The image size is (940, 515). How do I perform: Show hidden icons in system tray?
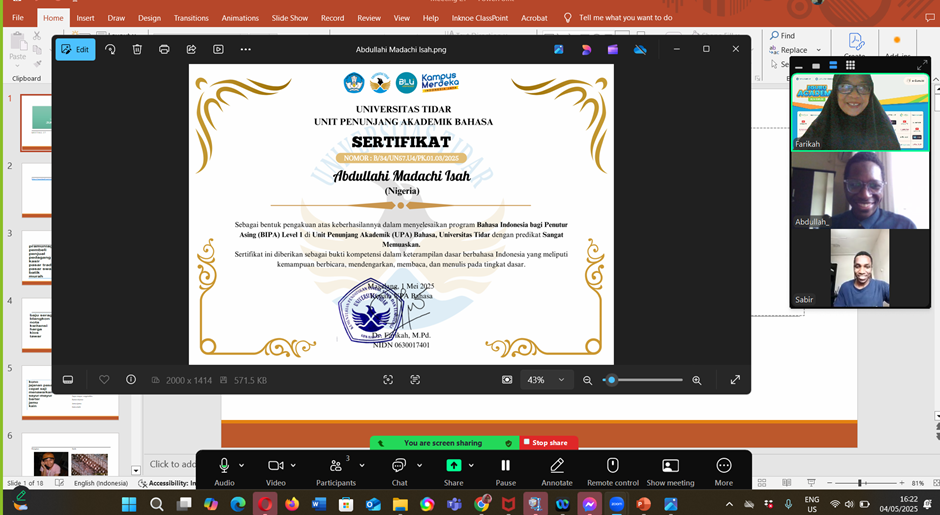730,504
